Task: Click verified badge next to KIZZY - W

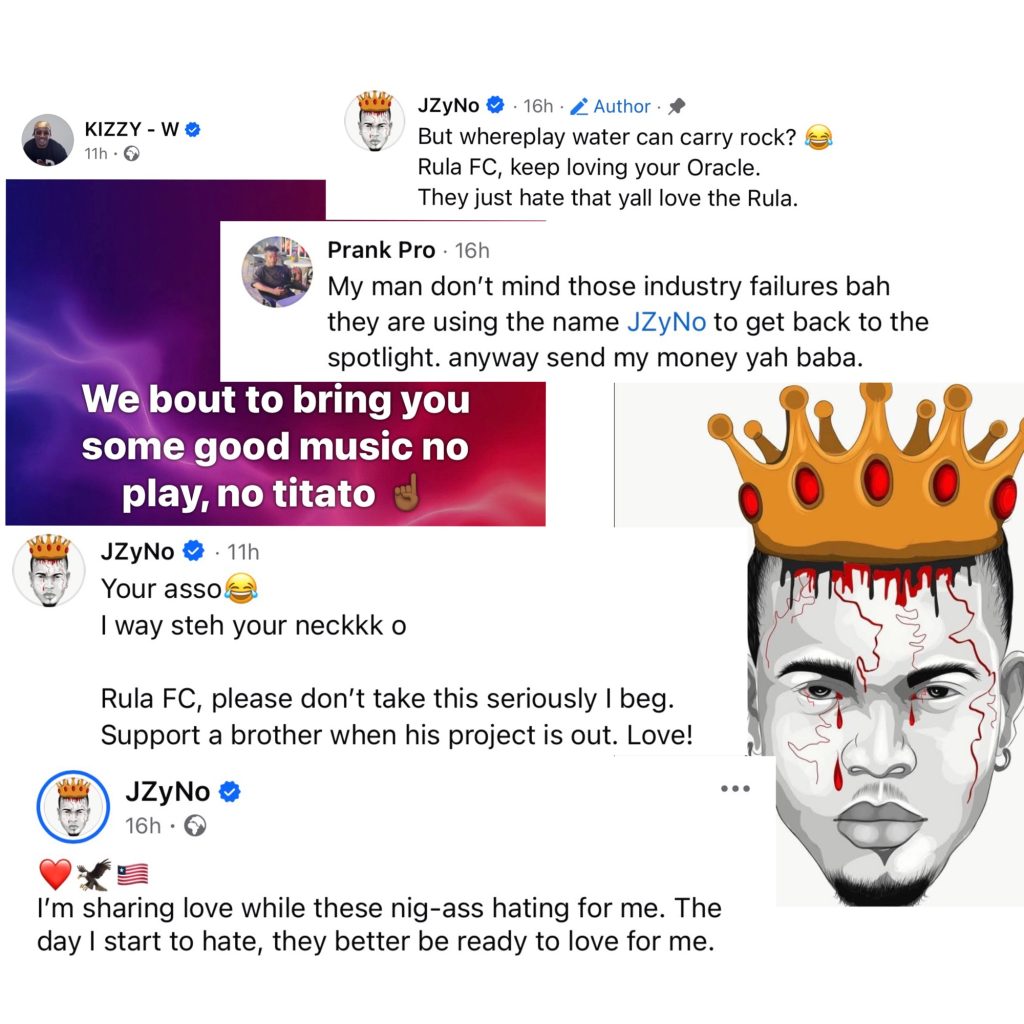Action: pyautogui.click(x=197, y=129)
